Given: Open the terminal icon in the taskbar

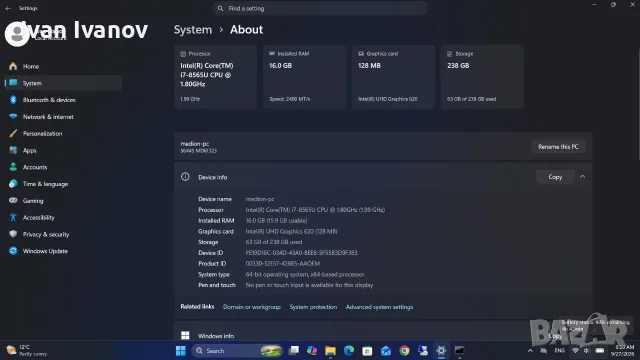Looking at the screenshot, I should pyautogui.click(x=459, y=351).
